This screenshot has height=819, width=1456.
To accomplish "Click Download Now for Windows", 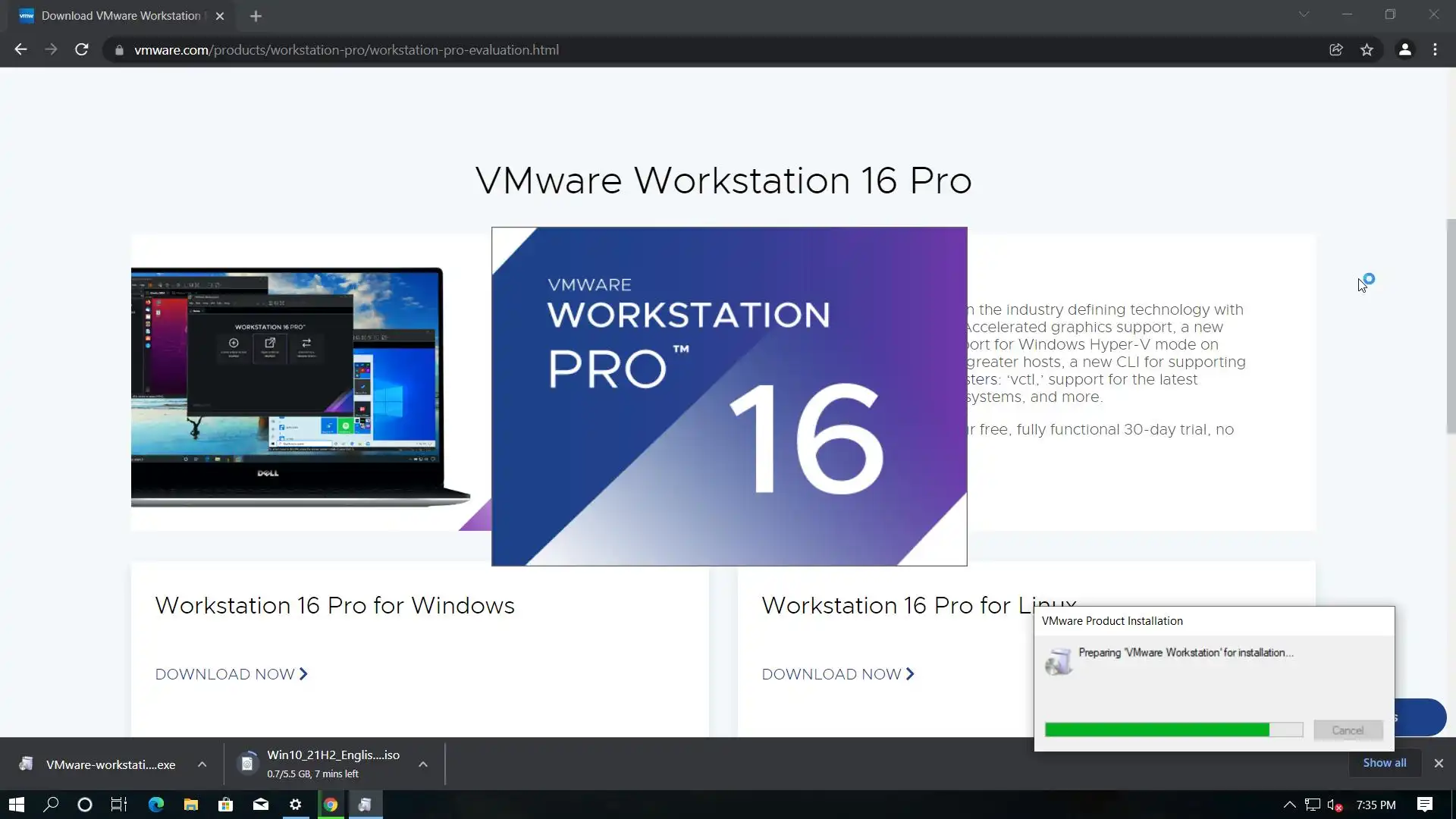I will 231,674.
